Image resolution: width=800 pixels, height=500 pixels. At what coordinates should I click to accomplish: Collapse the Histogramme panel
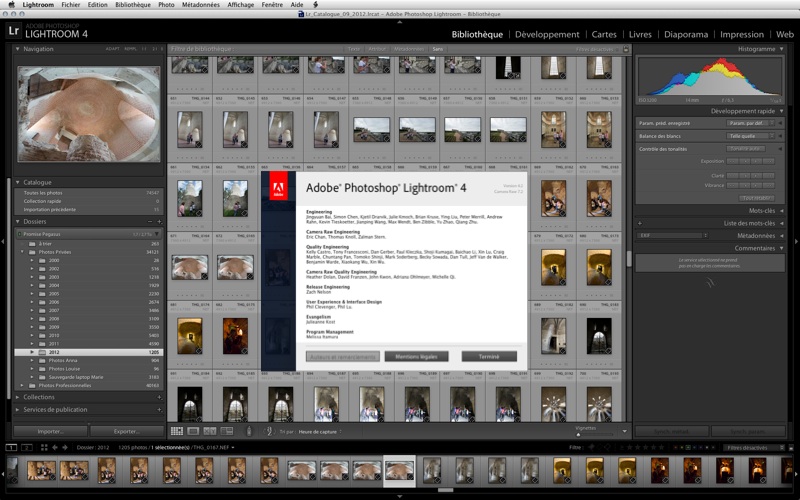click(781, 49)
